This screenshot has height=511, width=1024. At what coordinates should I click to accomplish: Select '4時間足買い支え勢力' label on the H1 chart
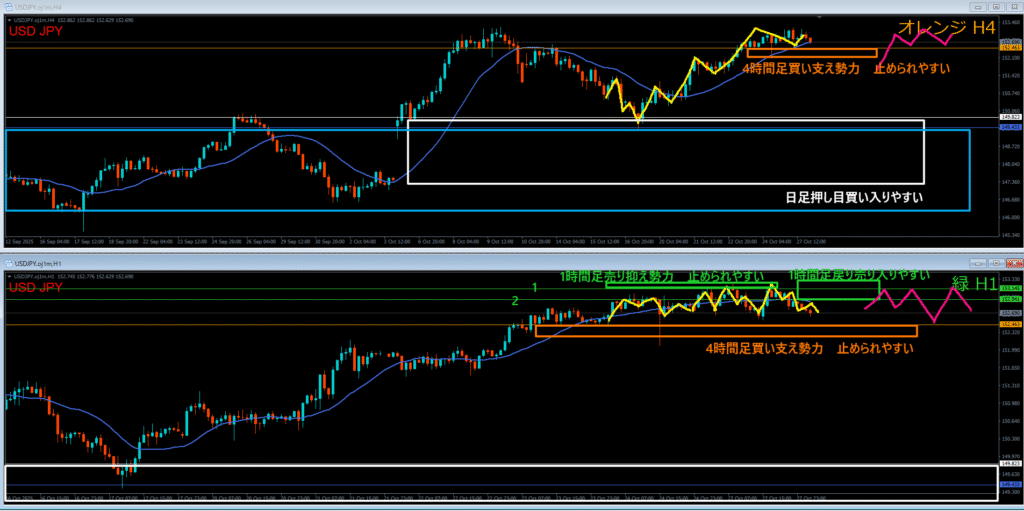coord(764,348)
